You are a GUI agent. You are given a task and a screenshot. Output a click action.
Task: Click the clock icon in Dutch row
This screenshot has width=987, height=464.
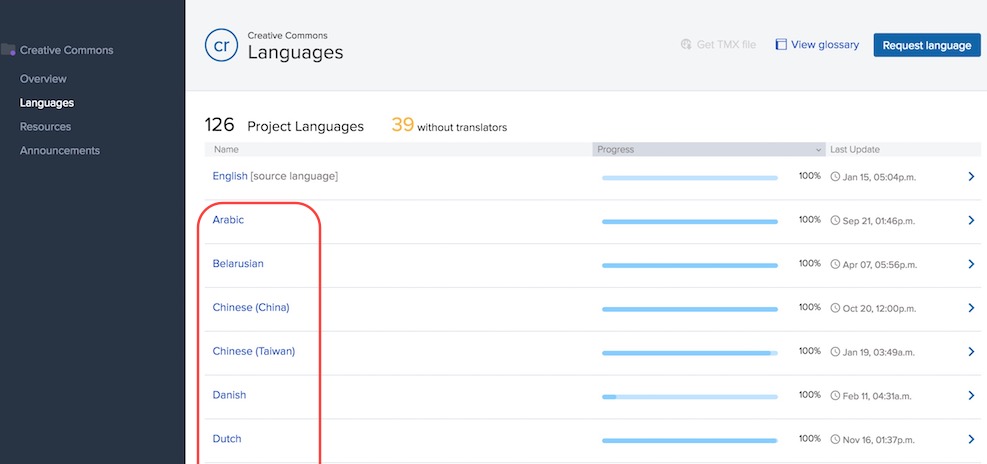pyautogui.click(x=836, y=440)
